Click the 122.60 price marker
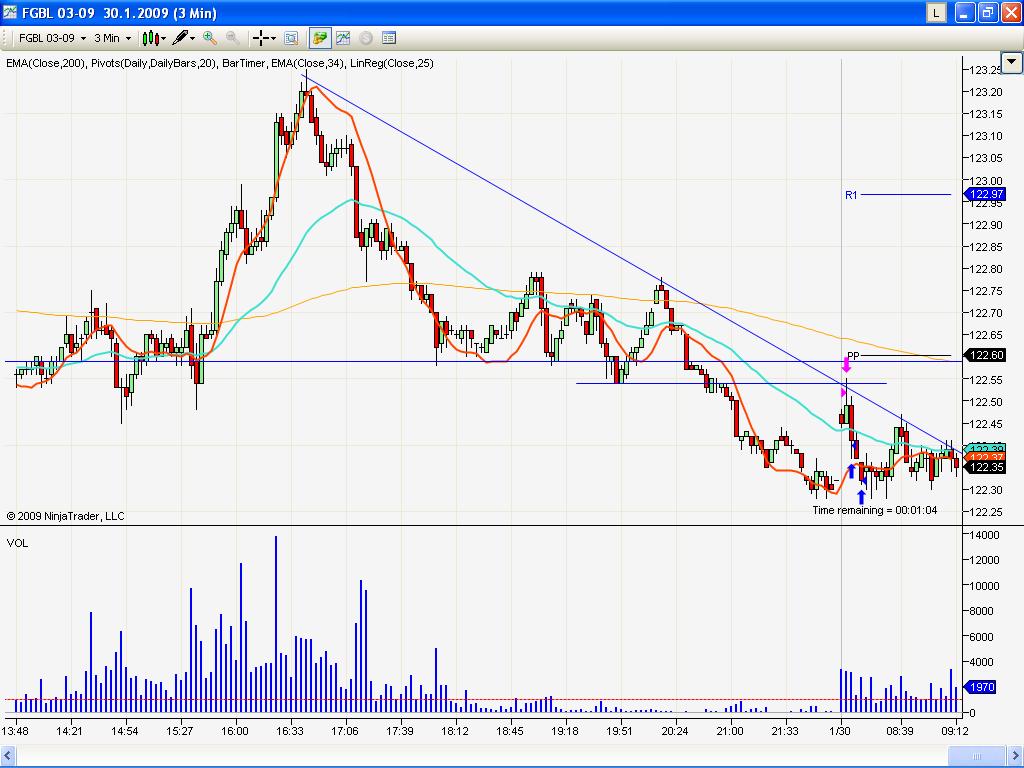 (x=985, y=355)
